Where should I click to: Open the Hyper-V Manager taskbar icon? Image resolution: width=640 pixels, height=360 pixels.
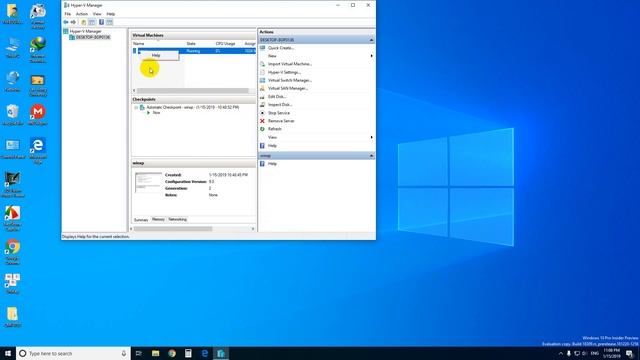(221, 353)
